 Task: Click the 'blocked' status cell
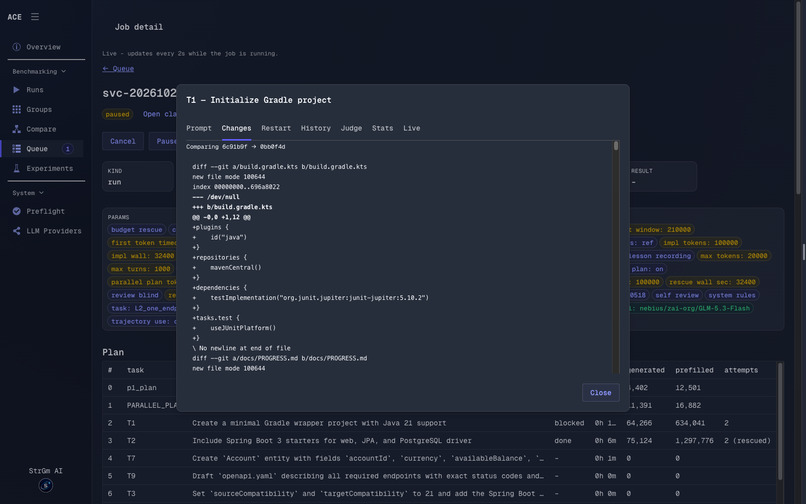[x=569, y=423]
